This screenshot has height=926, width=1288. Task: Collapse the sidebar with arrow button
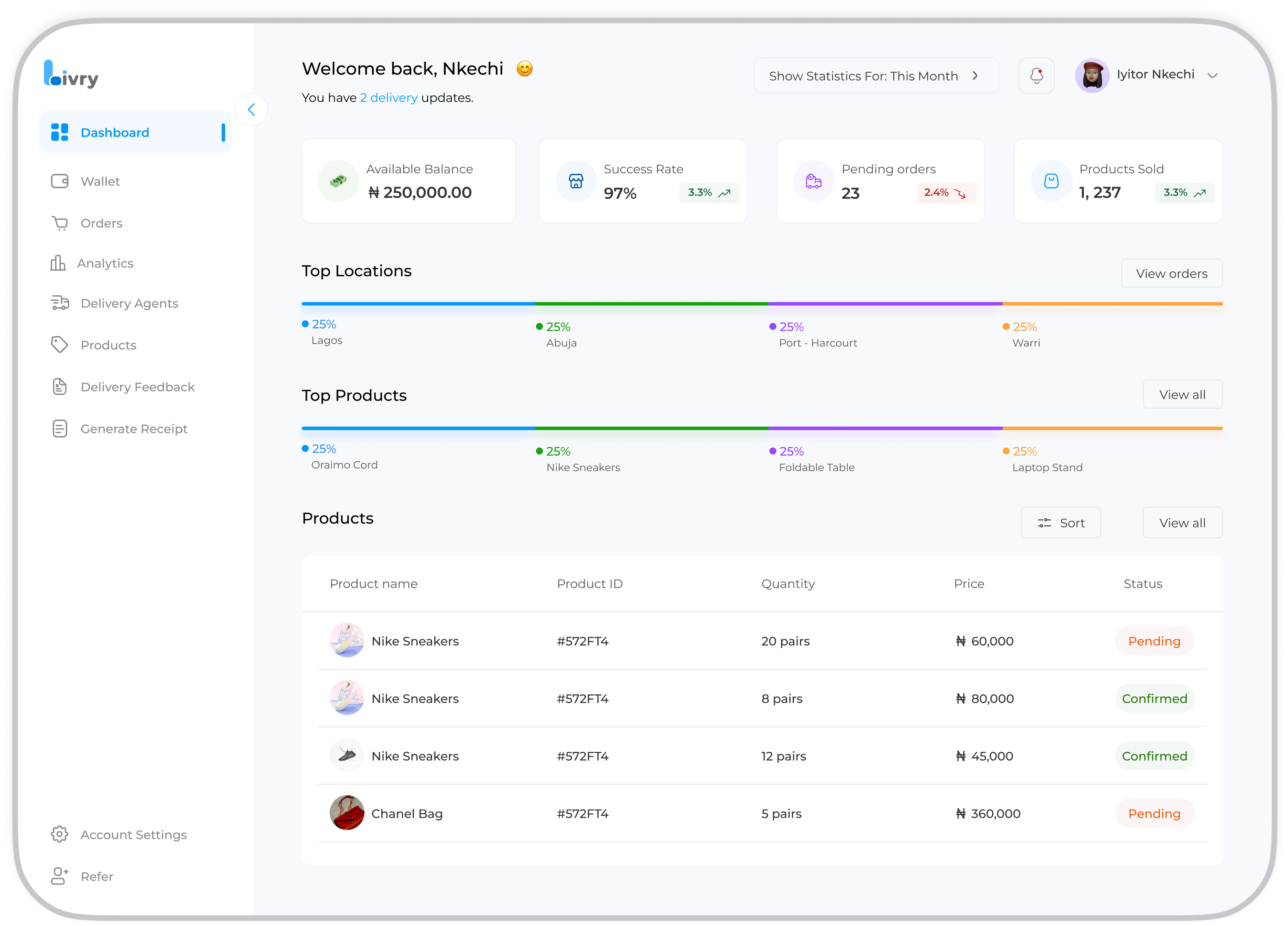point(251,110)
